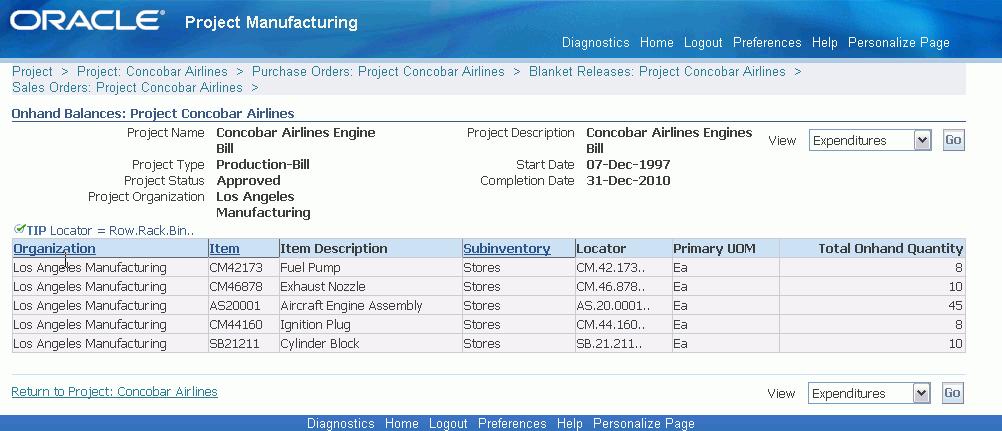Viewport: 1002px width, 431px height.
Task: Open Diagnostics in the top header
Action: (x=596, y=43)
